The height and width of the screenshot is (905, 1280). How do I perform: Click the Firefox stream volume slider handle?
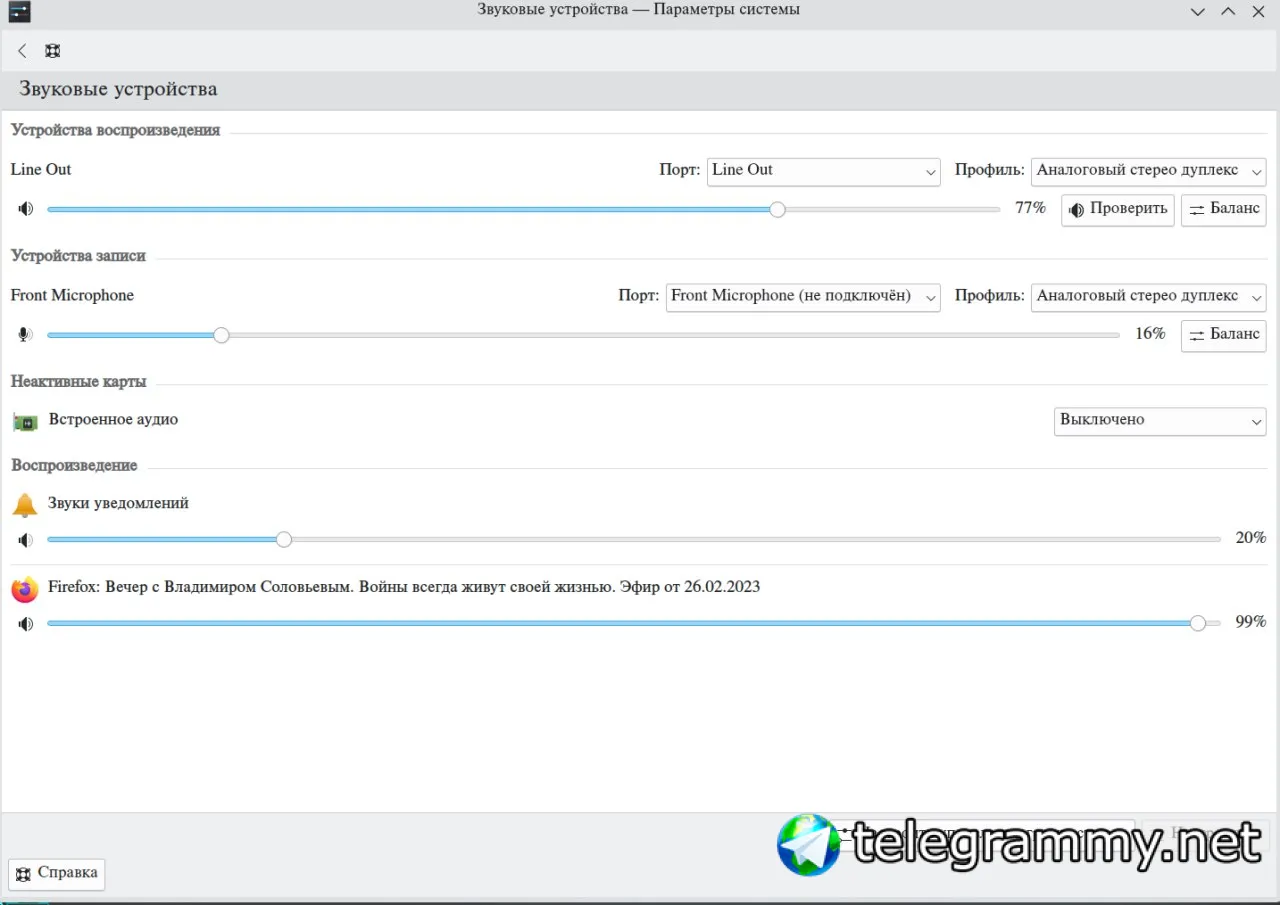tap(1198, 623)
